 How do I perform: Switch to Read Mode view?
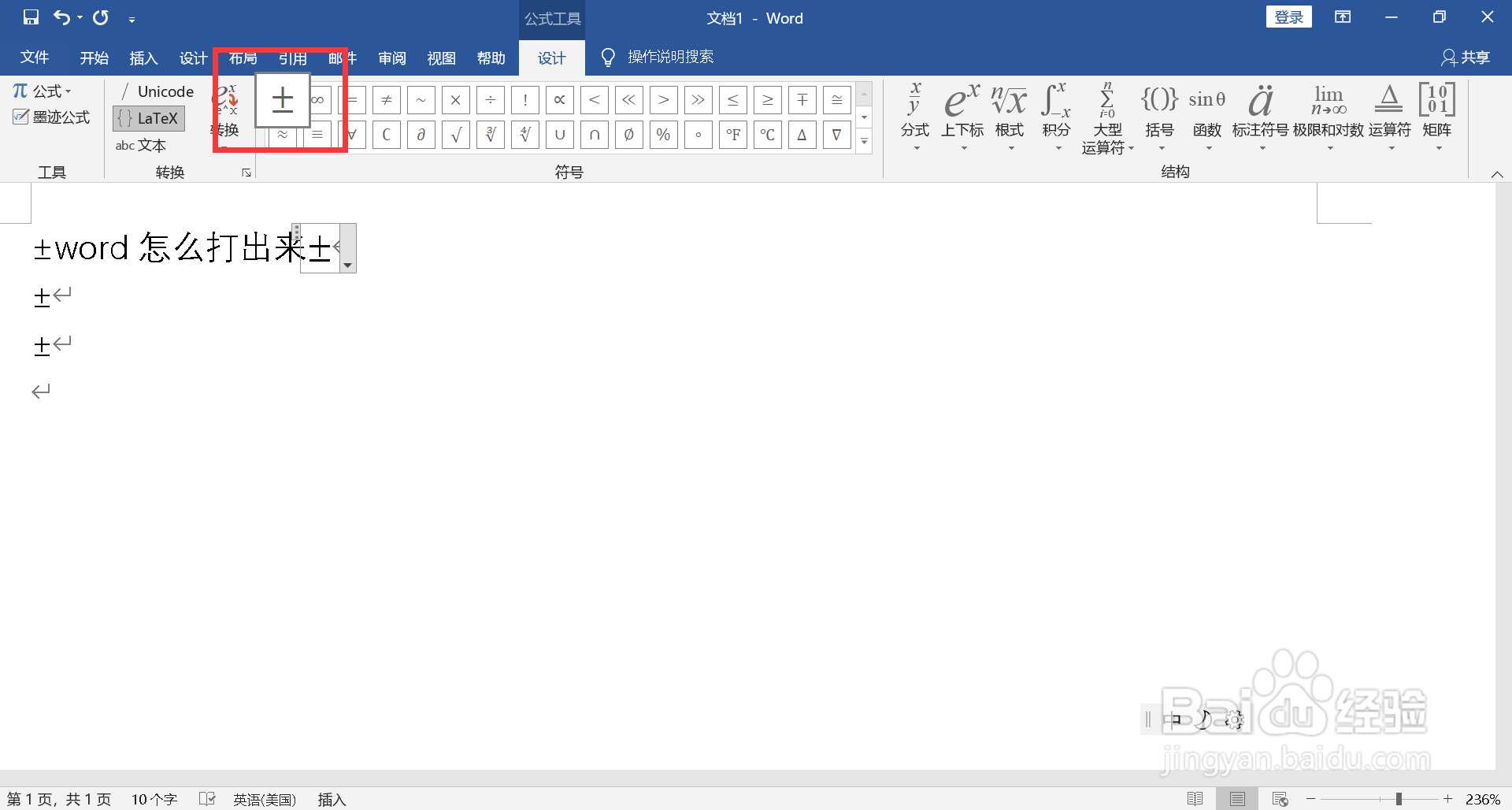1195,799
